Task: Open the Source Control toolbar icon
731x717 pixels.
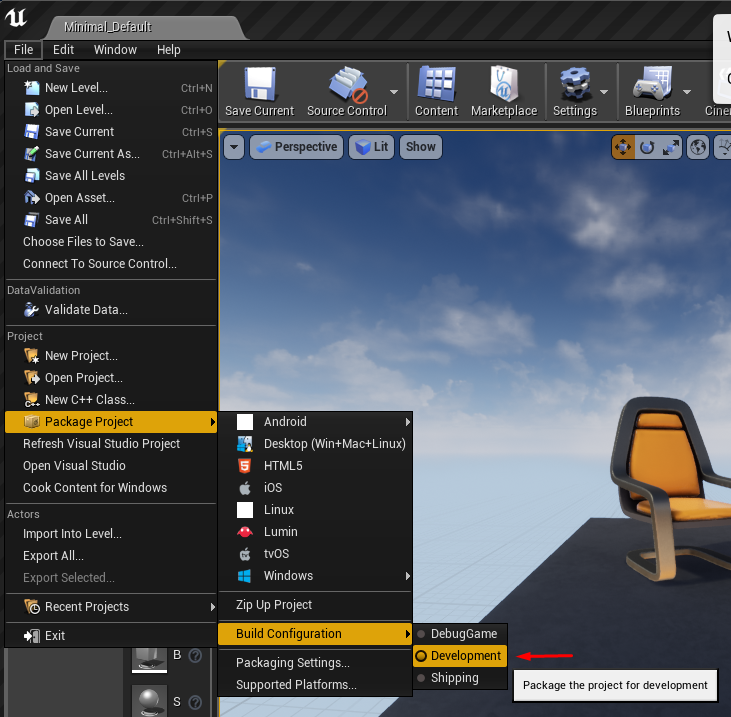Action: [x=347, y=84]
